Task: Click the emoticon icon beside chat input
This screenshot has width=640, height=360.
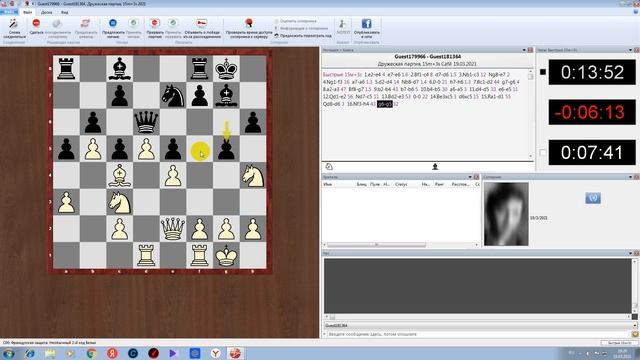Action: click(635, 334)
